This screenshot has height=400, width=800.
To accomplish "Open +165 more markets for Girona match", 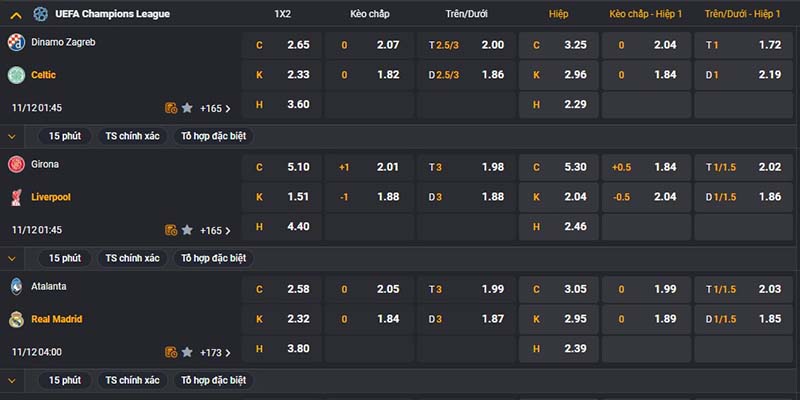I will coord(215,231).
